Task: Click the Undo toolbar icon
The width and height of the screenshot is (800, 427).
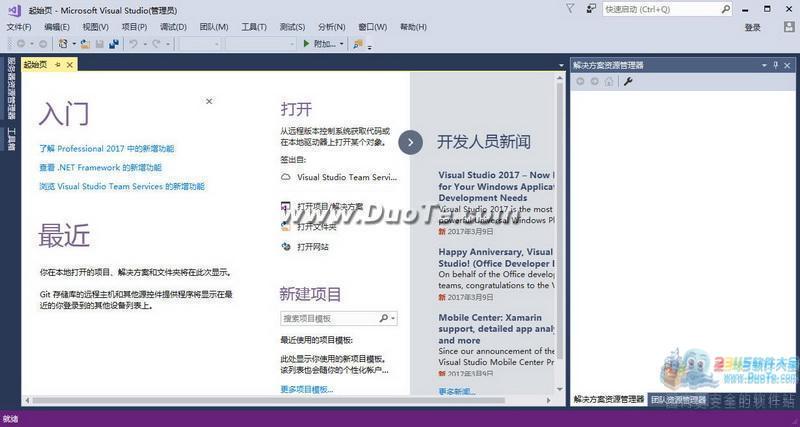Action: [133, 44]
